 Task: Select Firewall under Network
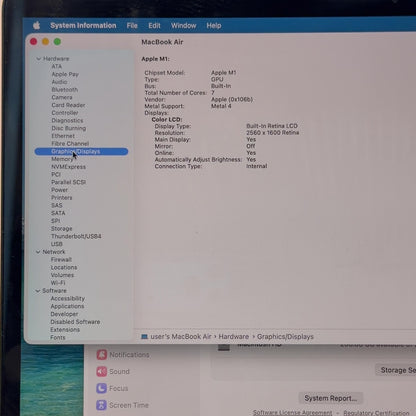pos(61,259)
